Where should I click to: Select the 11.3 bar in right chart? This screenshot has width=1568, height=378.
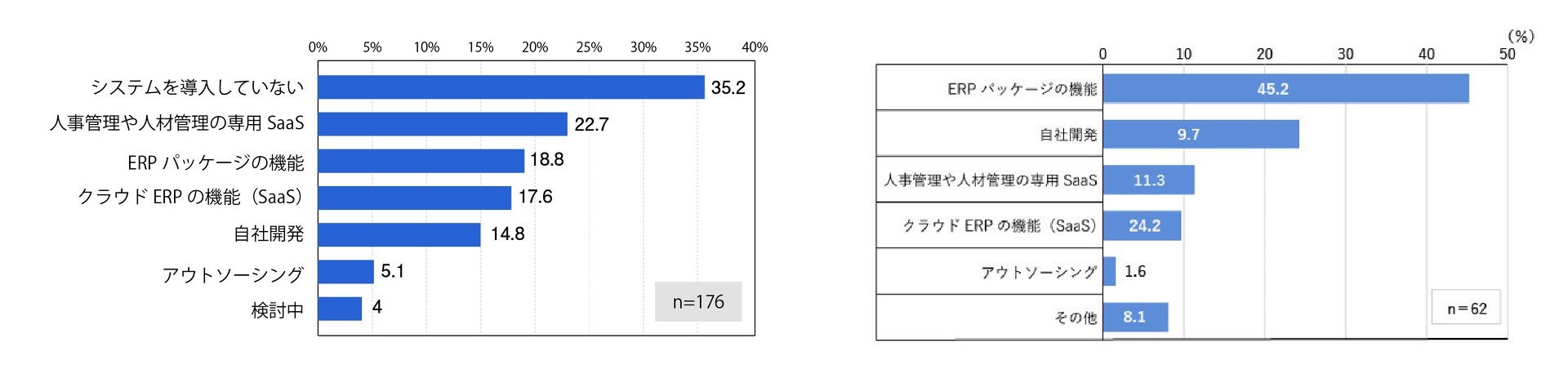1149,180
